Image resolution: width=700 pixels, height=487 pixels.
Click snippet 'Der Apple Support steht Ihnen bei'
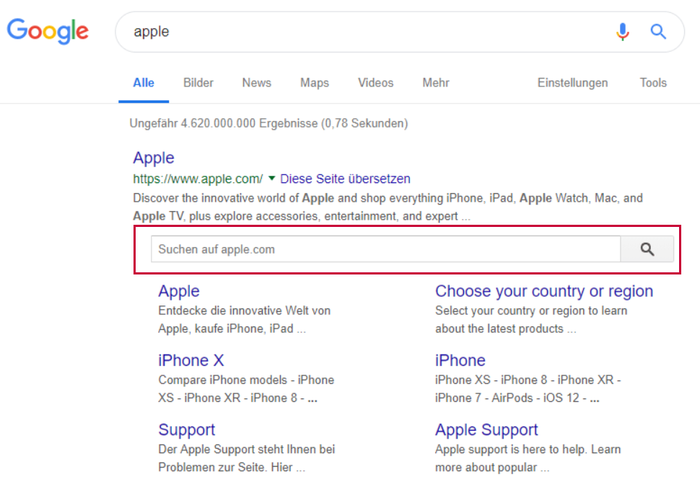click(x=246, y=449)
